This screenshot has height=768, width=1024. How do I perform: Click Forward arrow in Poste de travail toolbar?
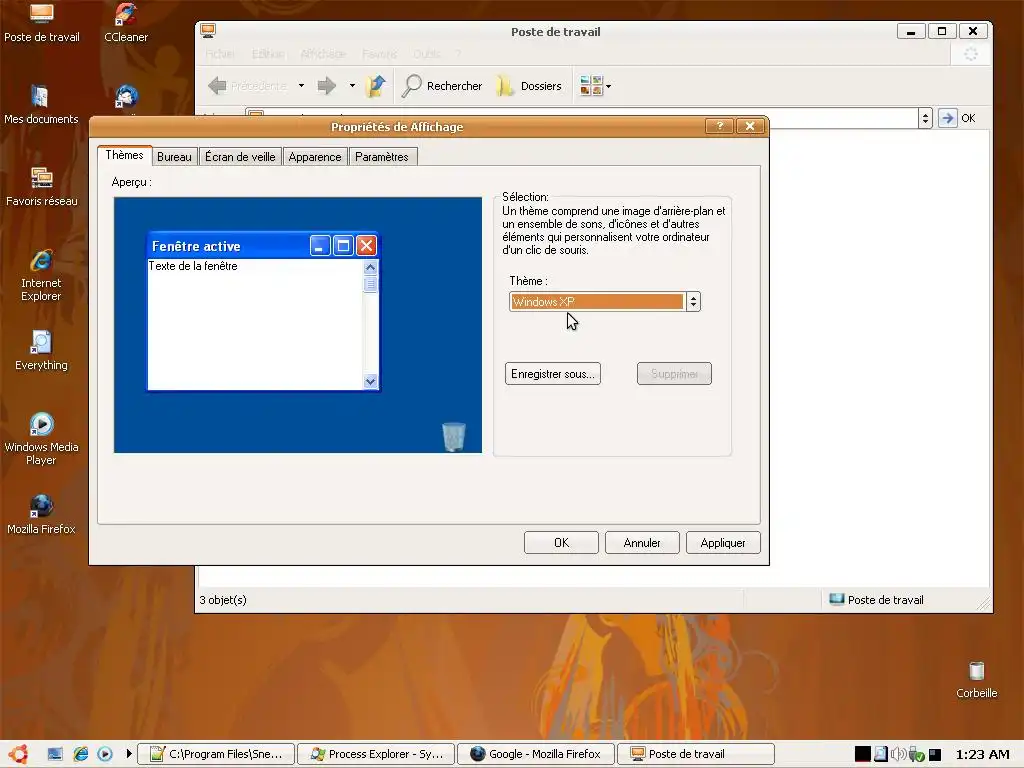pos(327,86)
